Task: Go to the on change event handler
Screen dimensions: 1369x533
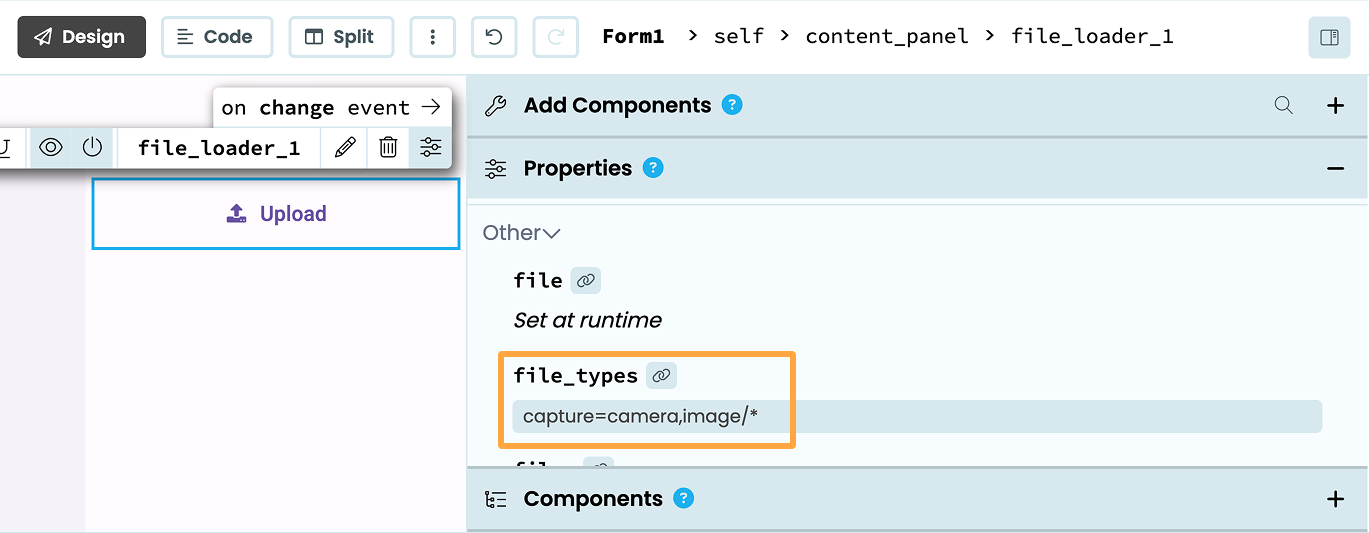Action: click(331, 107)
